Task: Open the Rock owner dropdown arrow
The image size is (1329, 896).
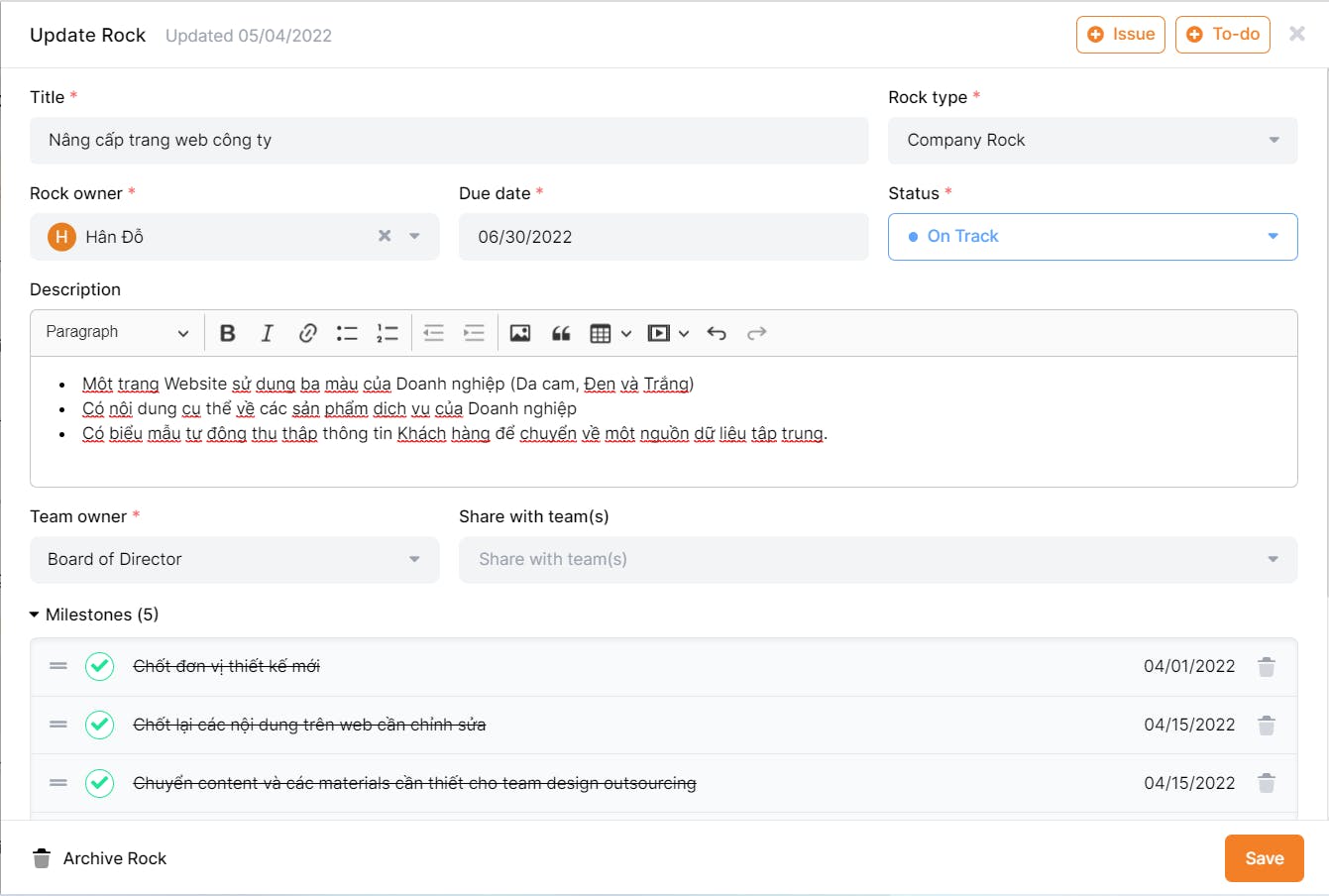Action: pyautogui.click(x=414, y=236)
